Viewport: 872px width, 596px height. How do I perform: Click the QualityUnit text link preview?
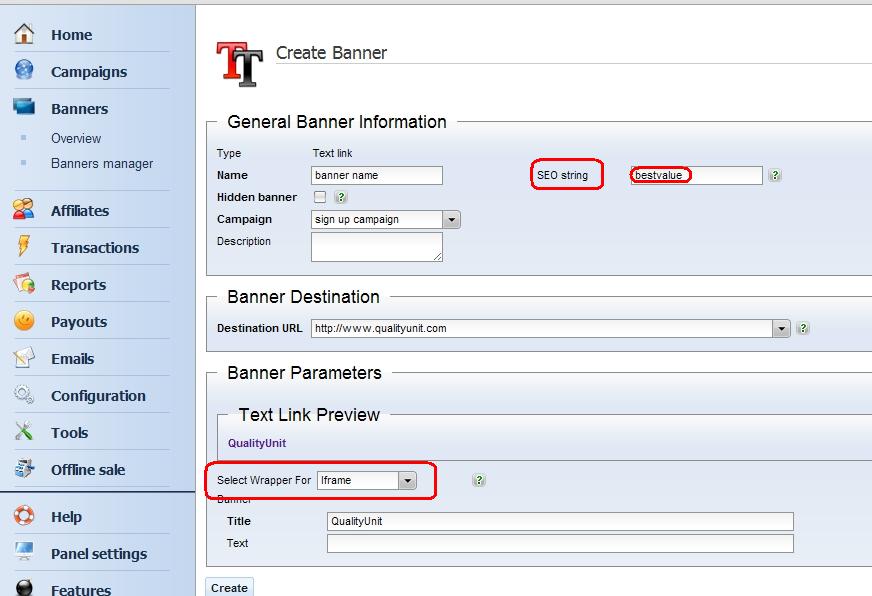[x=256, y=443]
